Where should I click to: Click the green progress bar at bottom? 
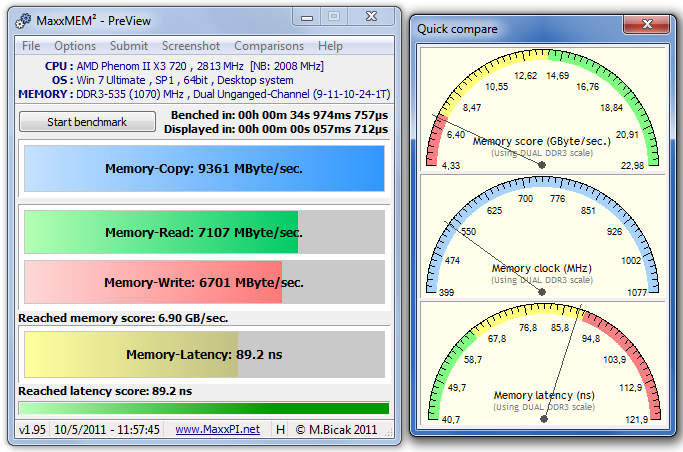[204, 408]
